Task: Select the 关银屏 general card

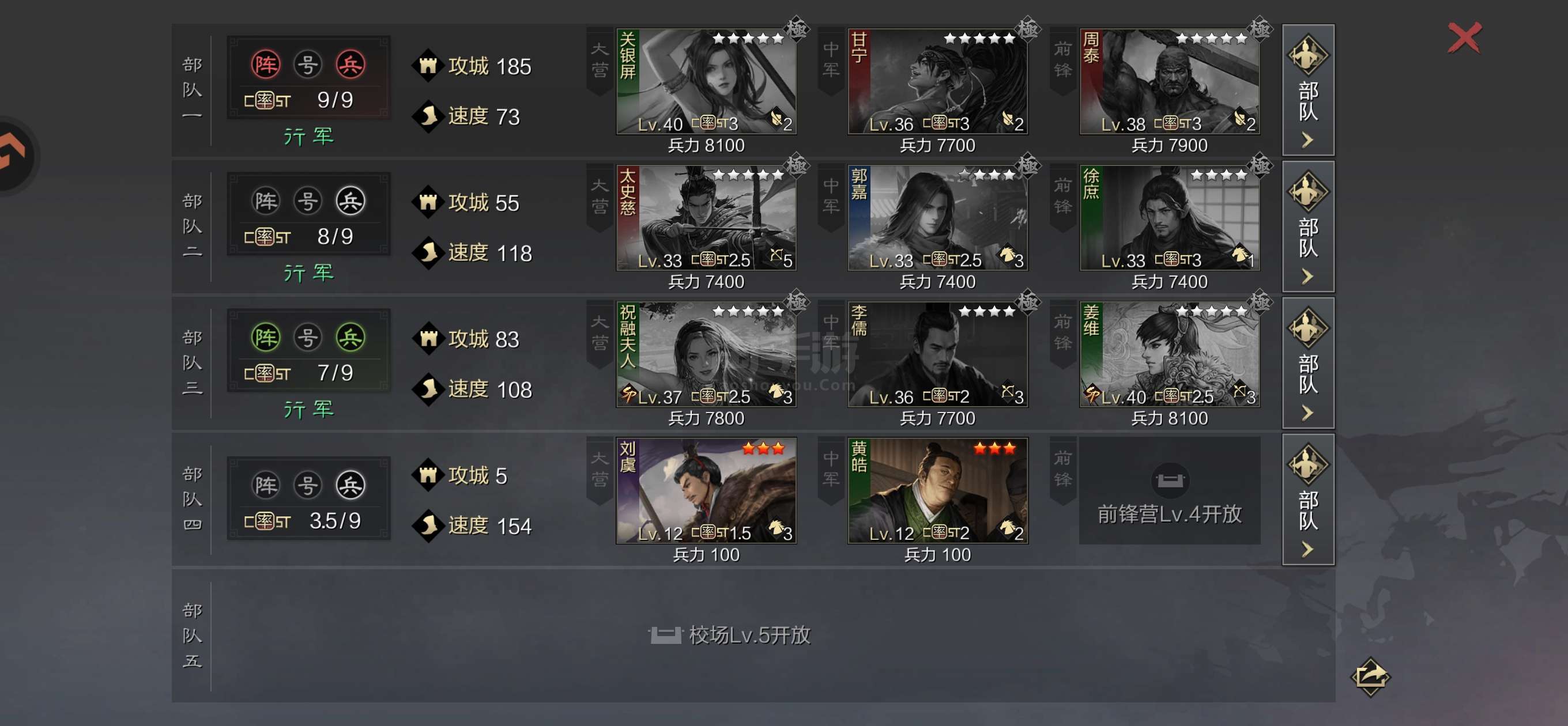Action: pyautogui.click(x=706, y=82)
